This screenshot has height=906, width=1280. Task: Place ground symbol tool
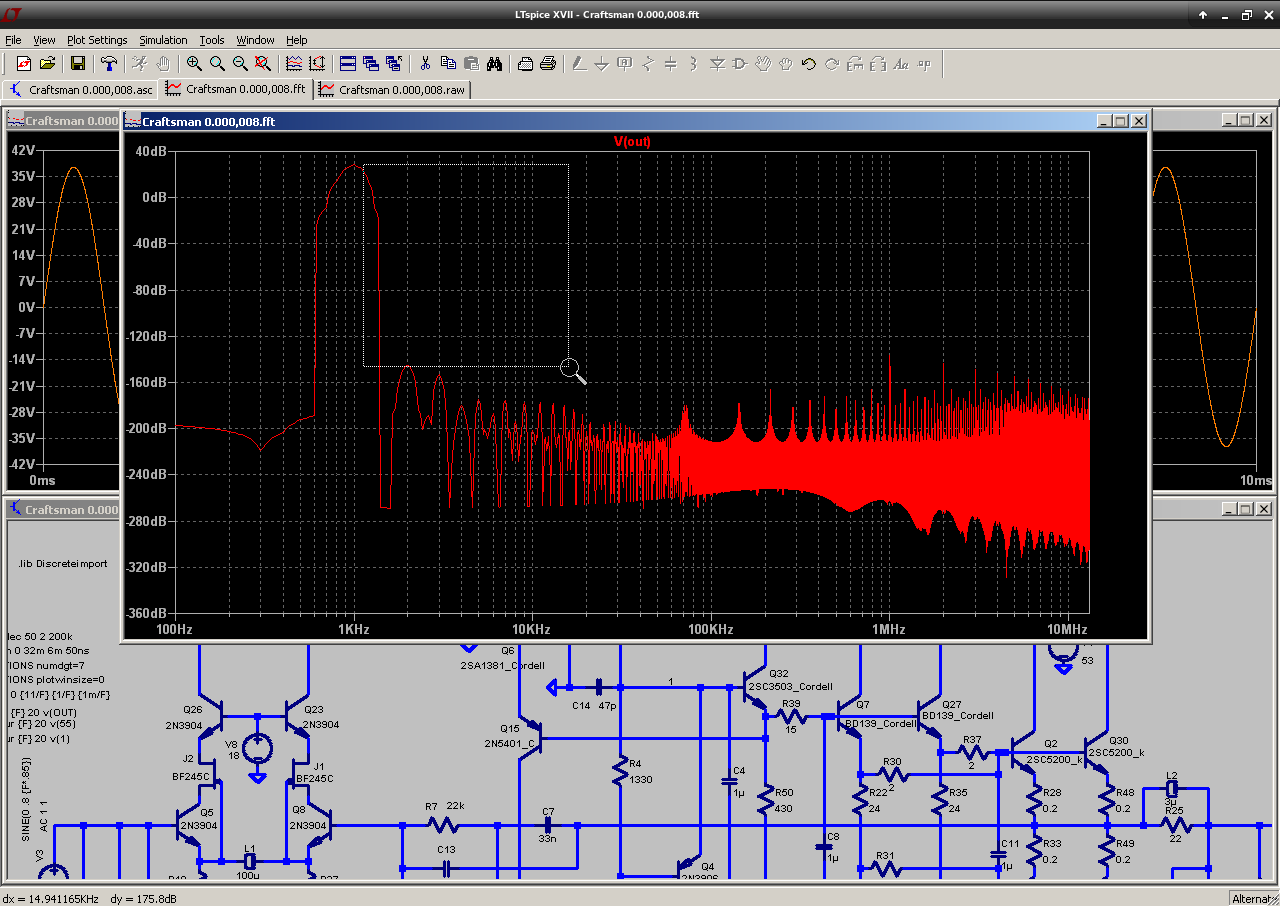pyautogui.click(x=602, y=64)
